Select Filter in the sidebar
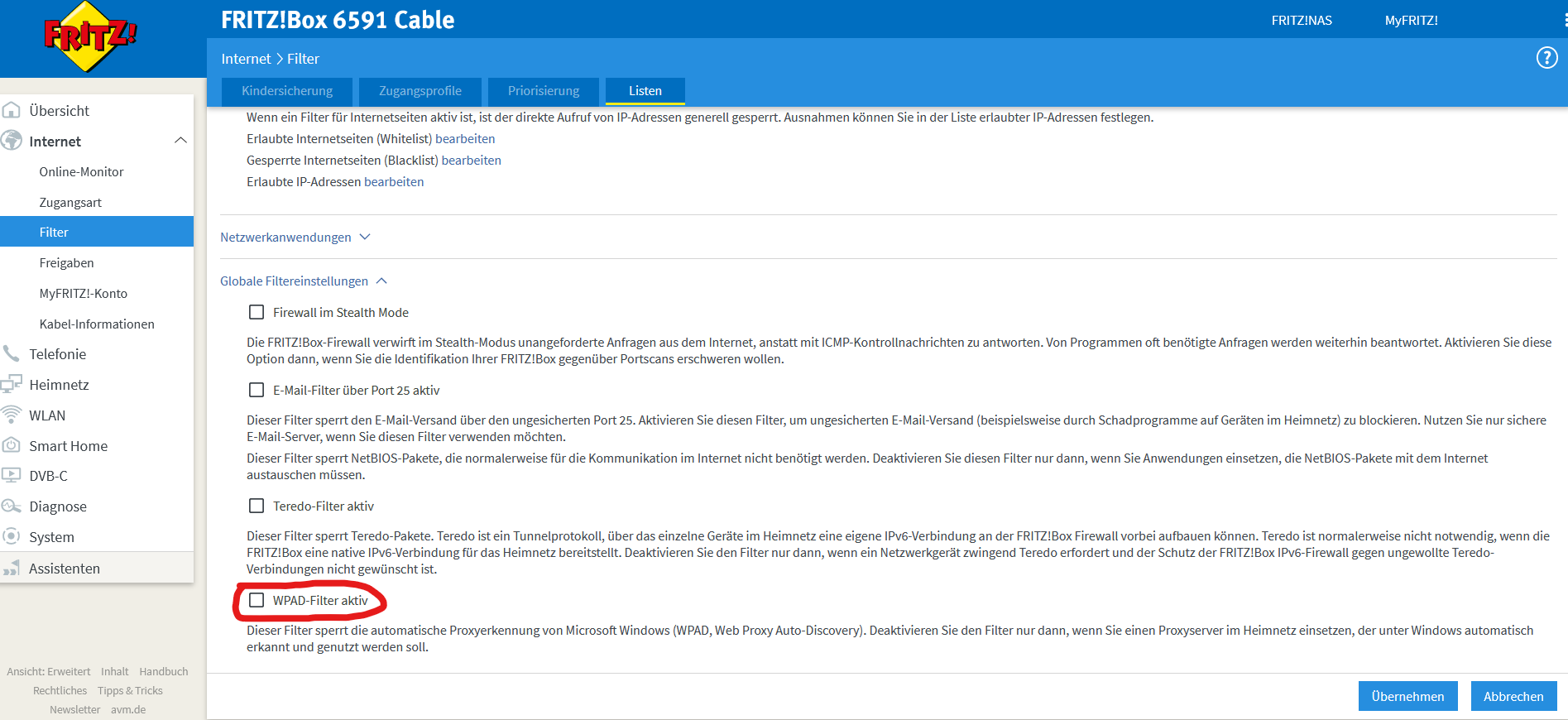1568x720 pixels. [97, 232]
